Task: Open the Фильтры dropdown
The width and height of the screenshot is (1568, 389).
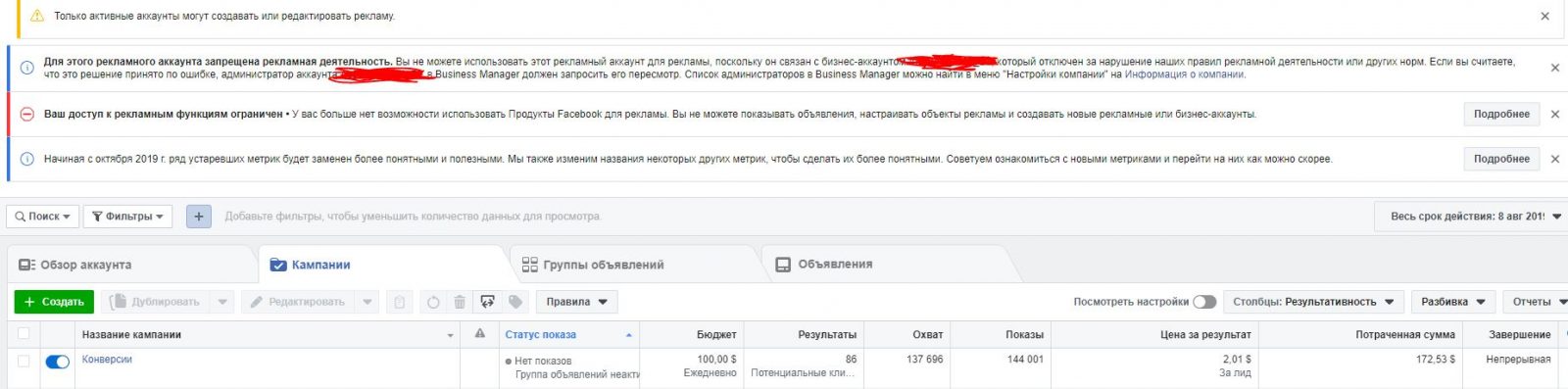Action: [x=127, y=217]
